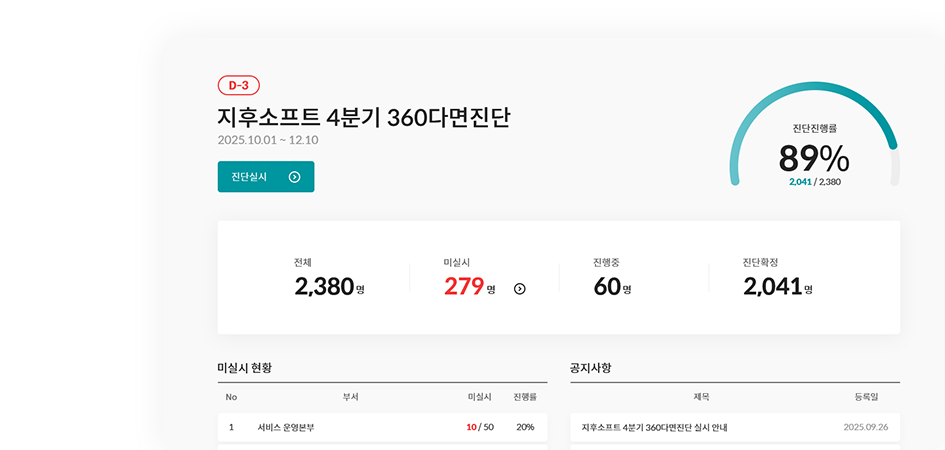
Task: Click the 진단확정 count 2,041
Action: click(x=773, y=287)
